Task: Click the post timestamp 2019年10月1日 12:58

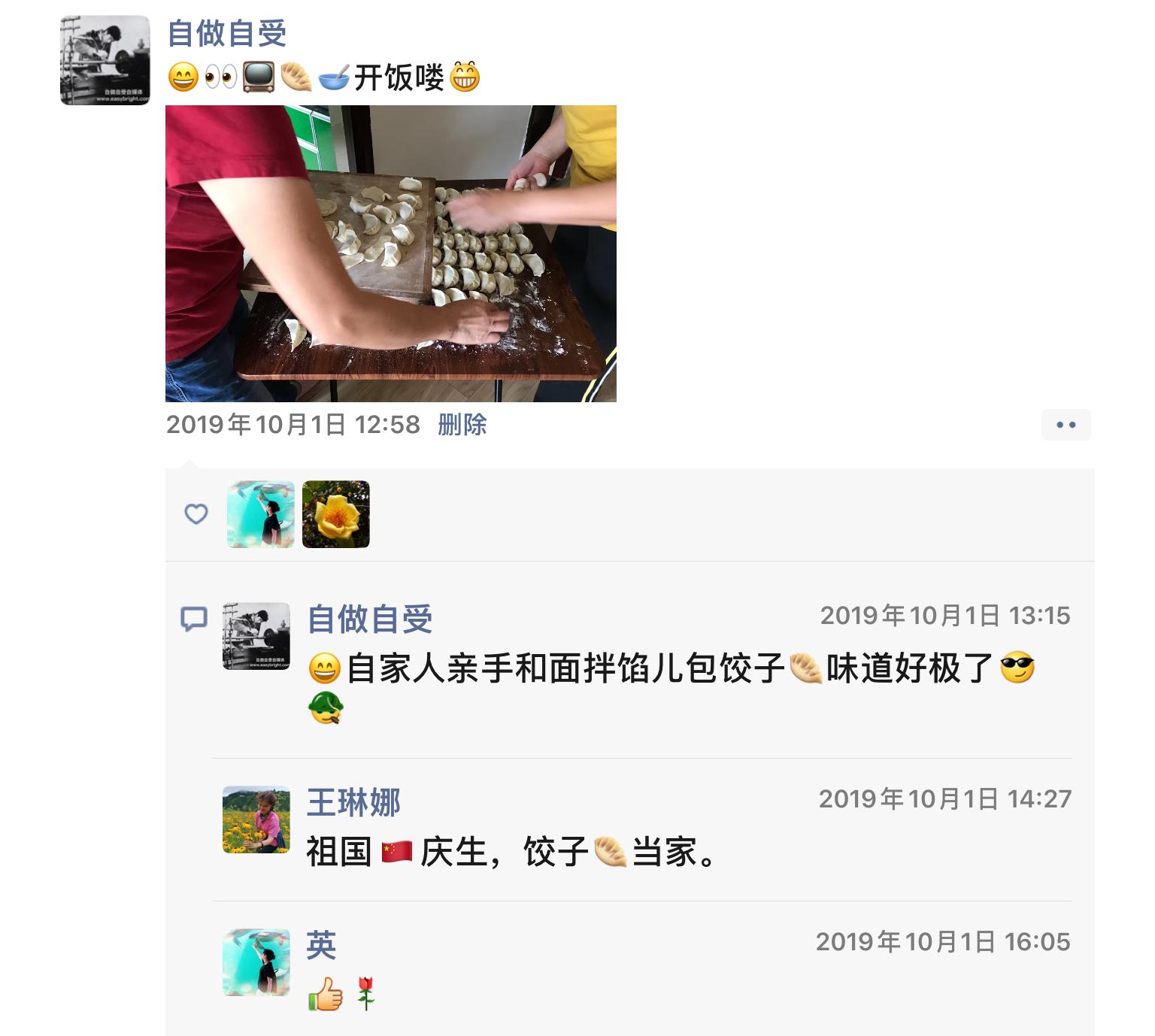Action: 293,425
